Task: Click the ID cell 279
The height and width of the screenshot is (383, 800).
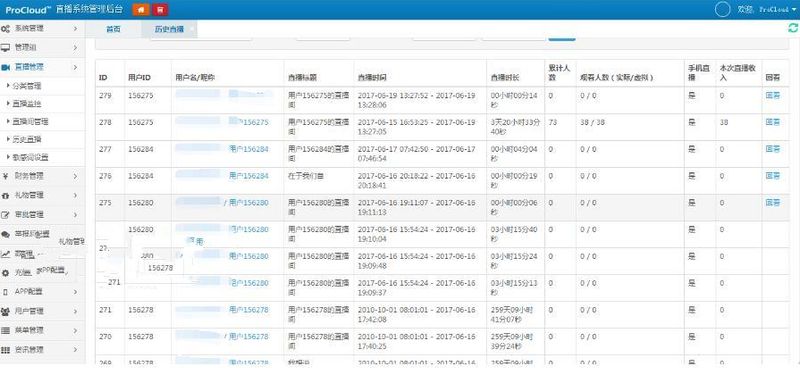Action: tap(105, 95)
